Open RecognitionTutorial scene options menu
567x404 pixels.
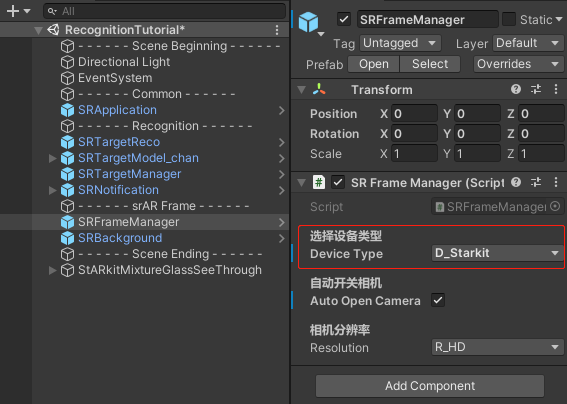[277, 30]
